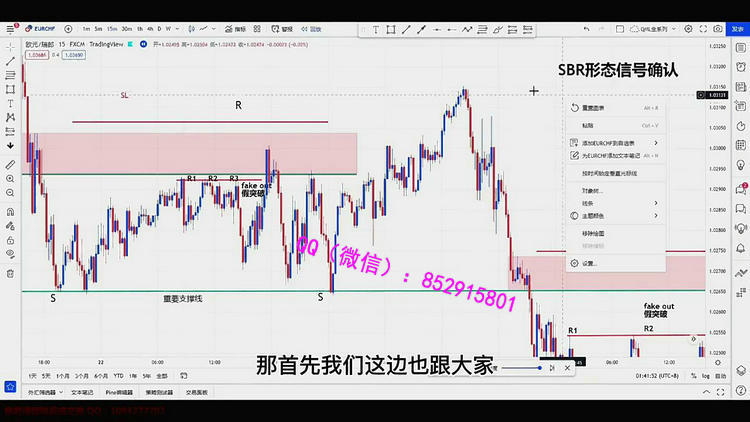Select the 15m timeframe button
Viewport: 750px width, 422px height.
[x=113, y=28]
